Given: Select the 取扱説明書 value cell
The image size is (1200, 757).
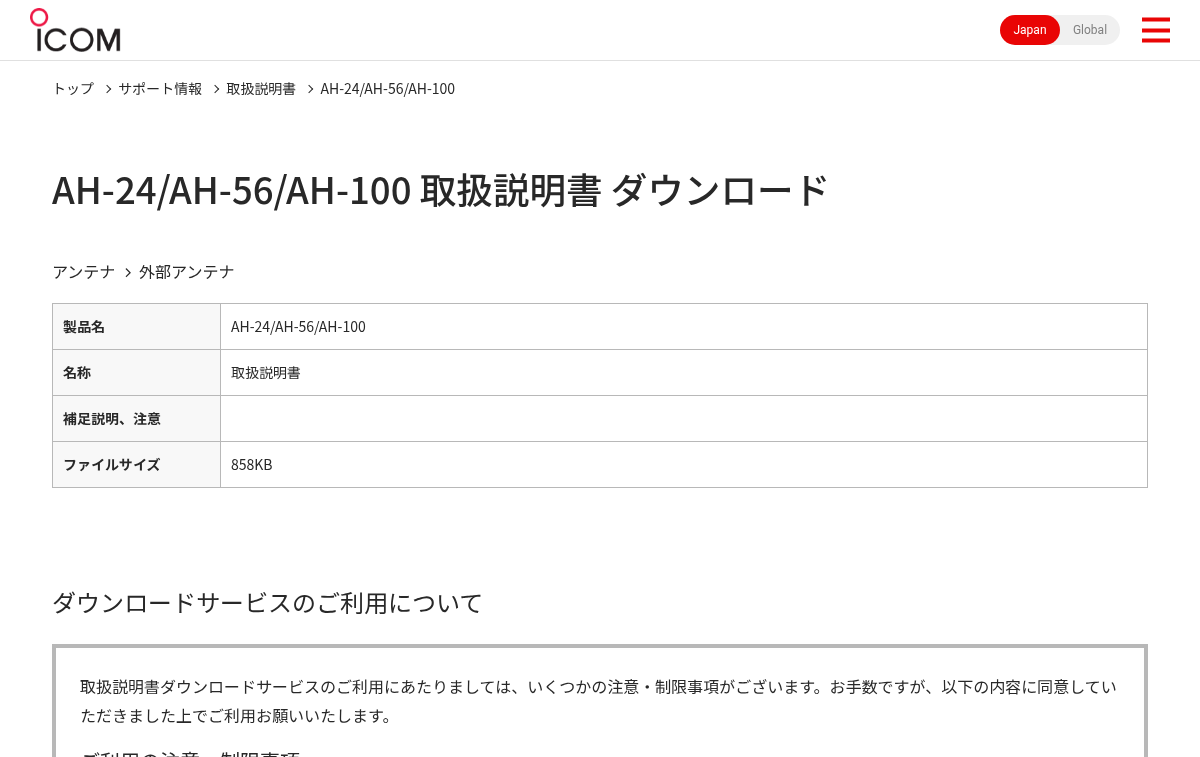Looking at the screenshot, I should 683,373.
